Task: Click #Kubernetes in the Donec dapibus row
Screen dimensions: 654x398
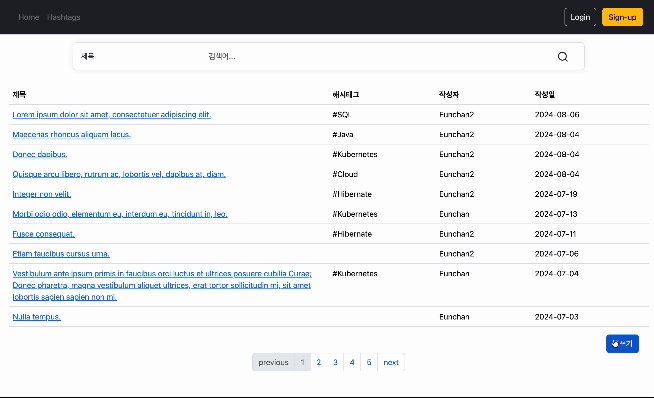Action: (355, 154)
